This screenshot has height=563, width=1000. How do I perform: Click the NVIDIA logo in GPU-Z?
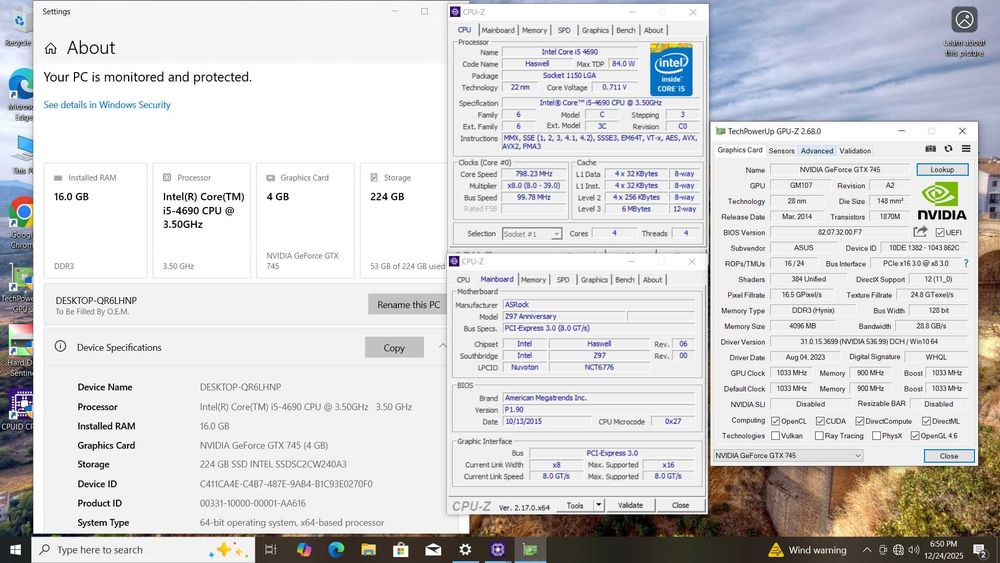point(941,201)
